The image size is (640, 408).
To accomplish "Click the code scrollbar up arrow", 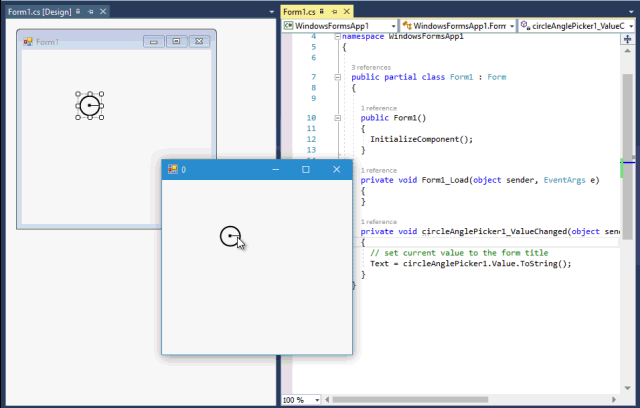I will coord(627,51).
